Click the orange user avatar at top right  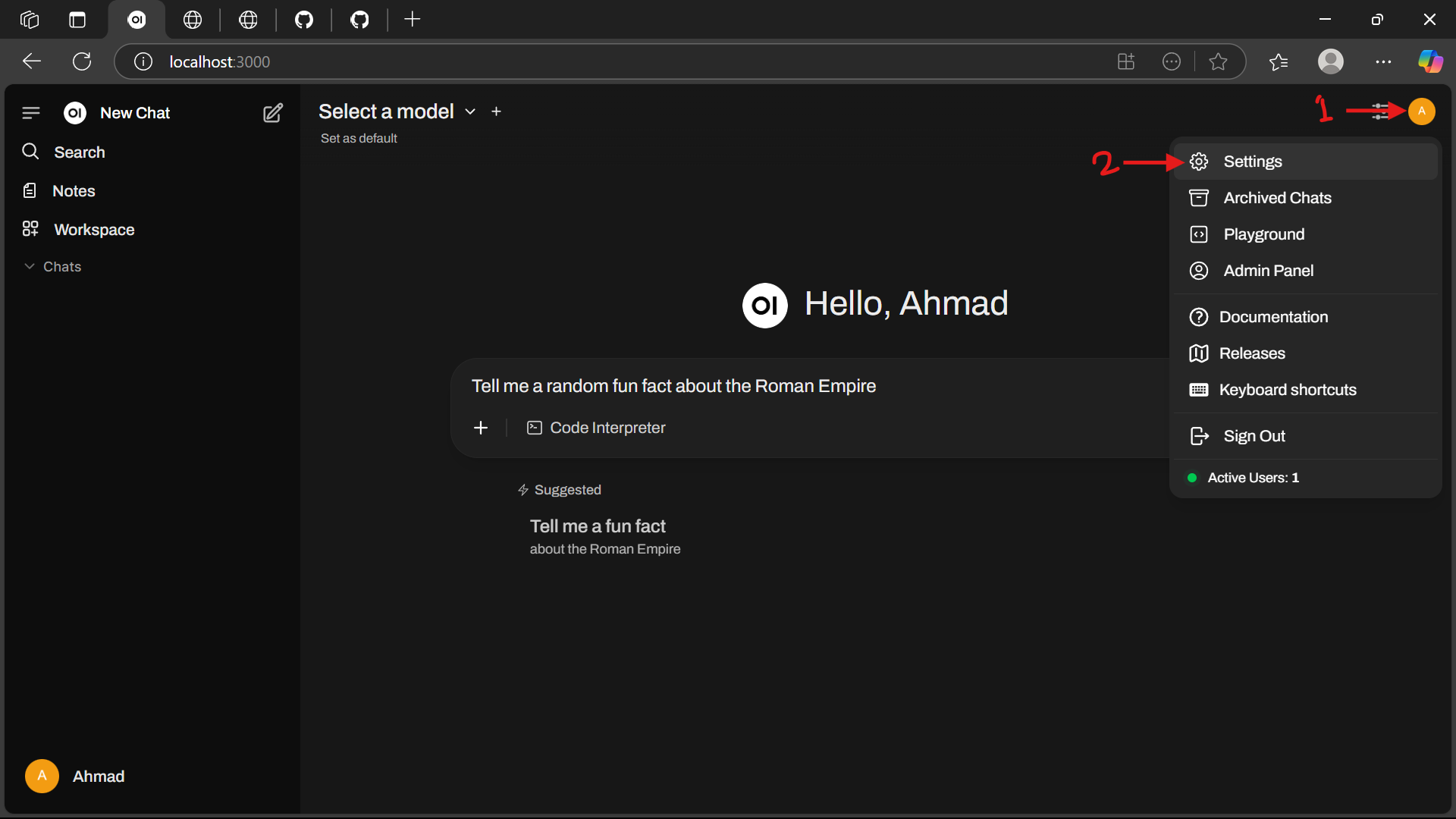1421,111
